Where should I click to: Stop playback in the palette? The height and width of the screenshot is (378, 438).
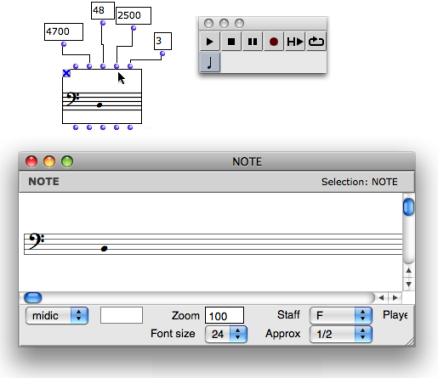point(231,41)
